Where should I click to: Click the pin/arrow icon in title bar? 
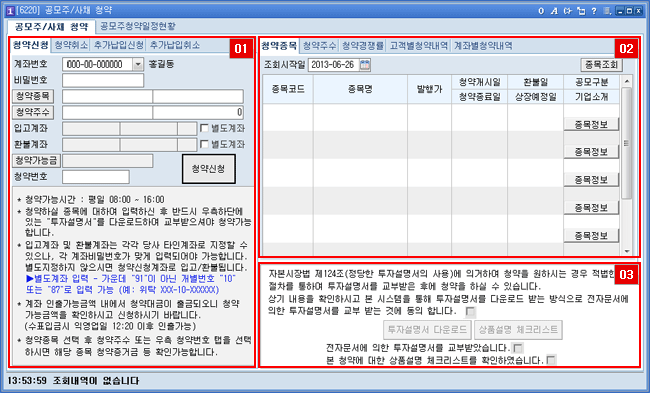568,11
